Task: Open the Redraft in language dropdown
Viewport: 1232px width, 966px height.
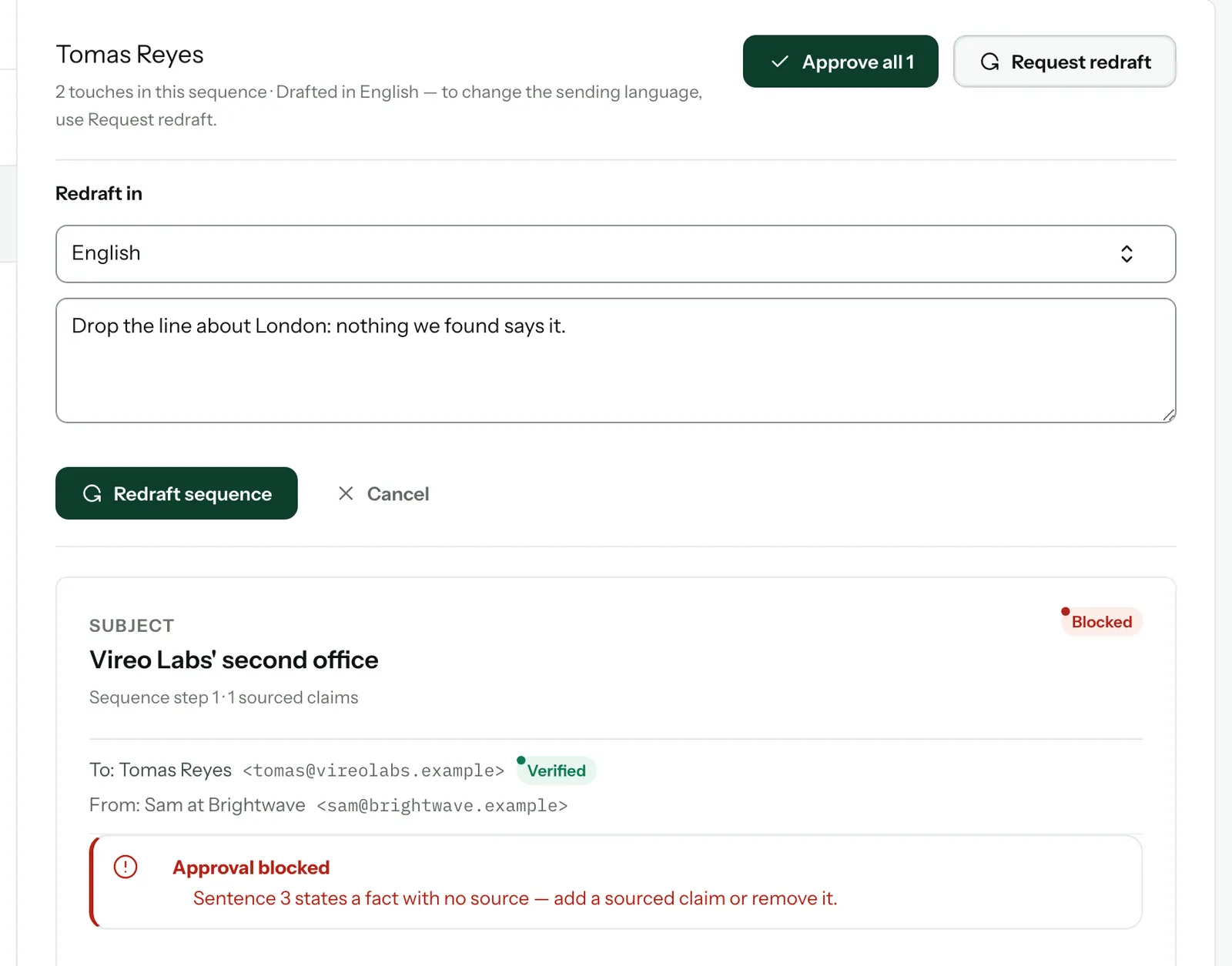Action: click(x=615, y=254)
